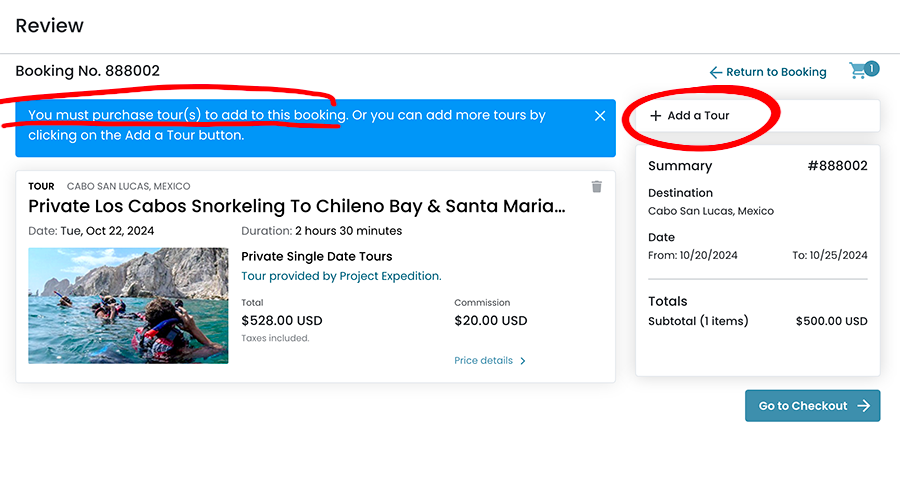
Task: Click the left arrow beside Return to Booking
Action: pos(715,73)
